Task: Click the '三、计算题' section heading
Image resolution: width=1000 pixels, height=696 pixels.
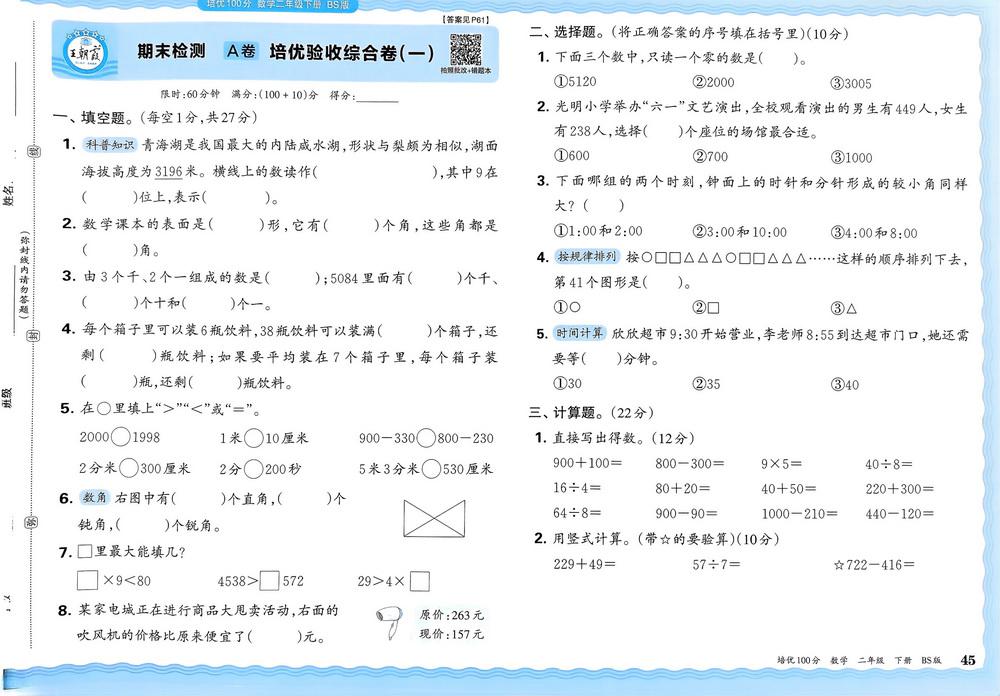Action: pyautogui.click(x=564, y=413)
